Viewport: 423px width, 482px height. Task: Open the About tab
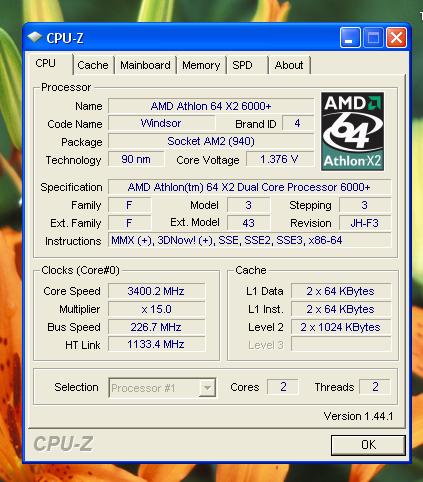[x=289, y=65]
